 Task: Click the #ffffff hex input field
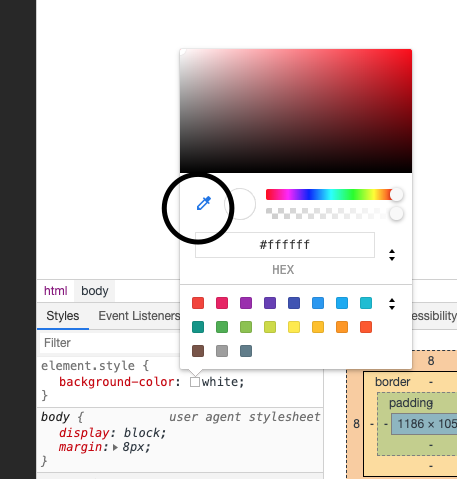coord(285,245)
